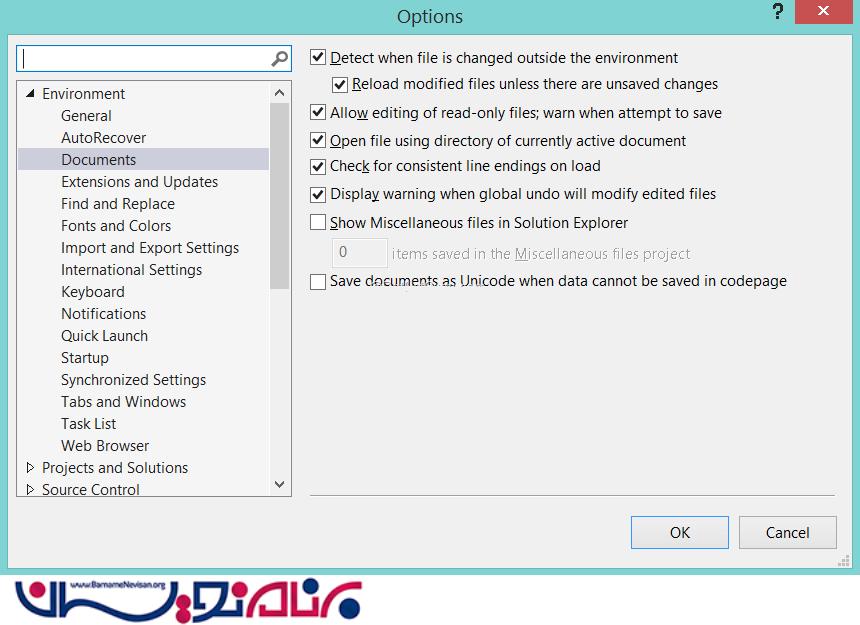Screen dimensions: 860x625
Task: Enable Show Miscellaneous files in Solution Explorer
Action: point(319,222)
